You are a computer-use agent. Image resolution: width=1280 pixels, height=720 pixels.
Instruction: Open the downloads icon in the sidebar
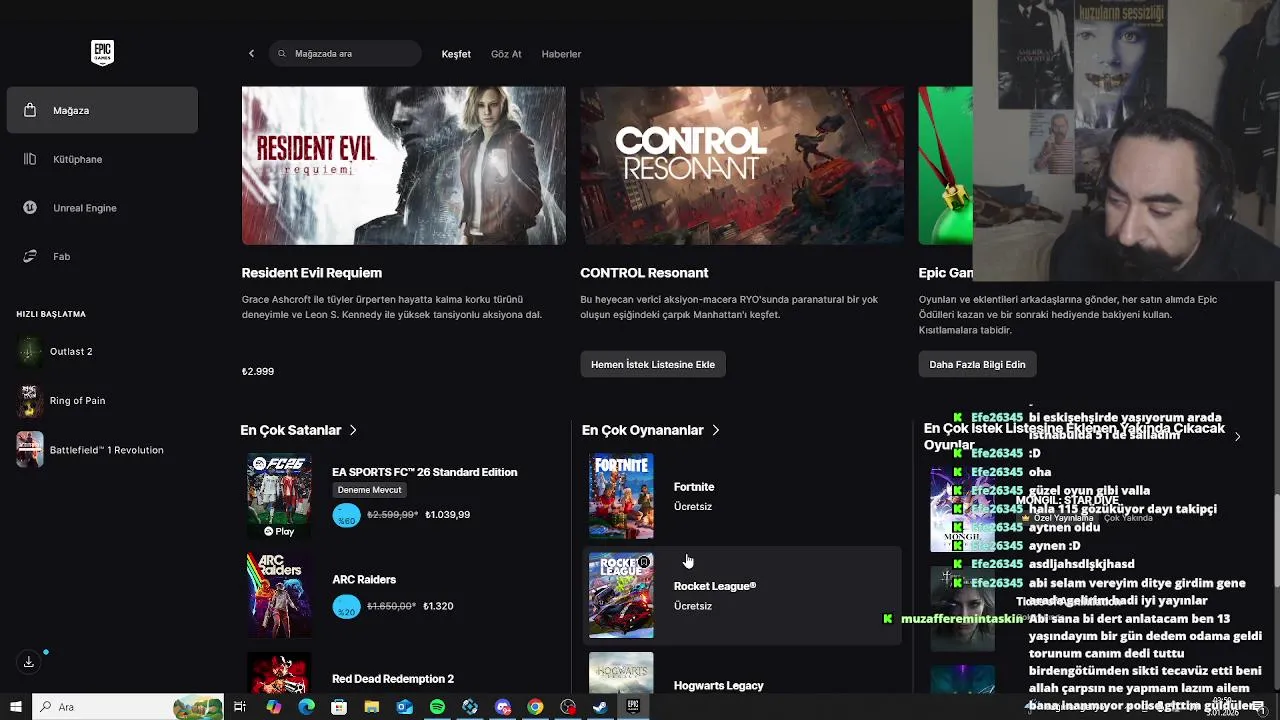pyautogui.click(x=29, y=662)
